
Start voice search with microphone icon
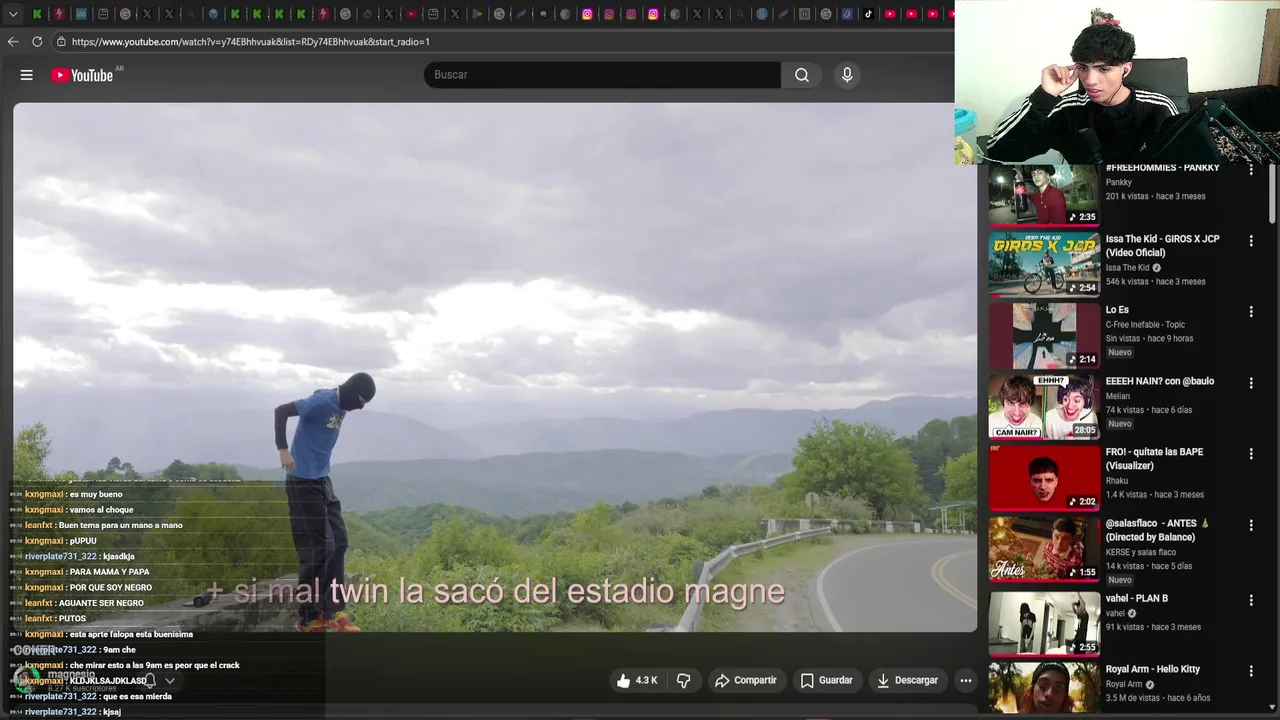pyautogui.click(x=847, y=75)
